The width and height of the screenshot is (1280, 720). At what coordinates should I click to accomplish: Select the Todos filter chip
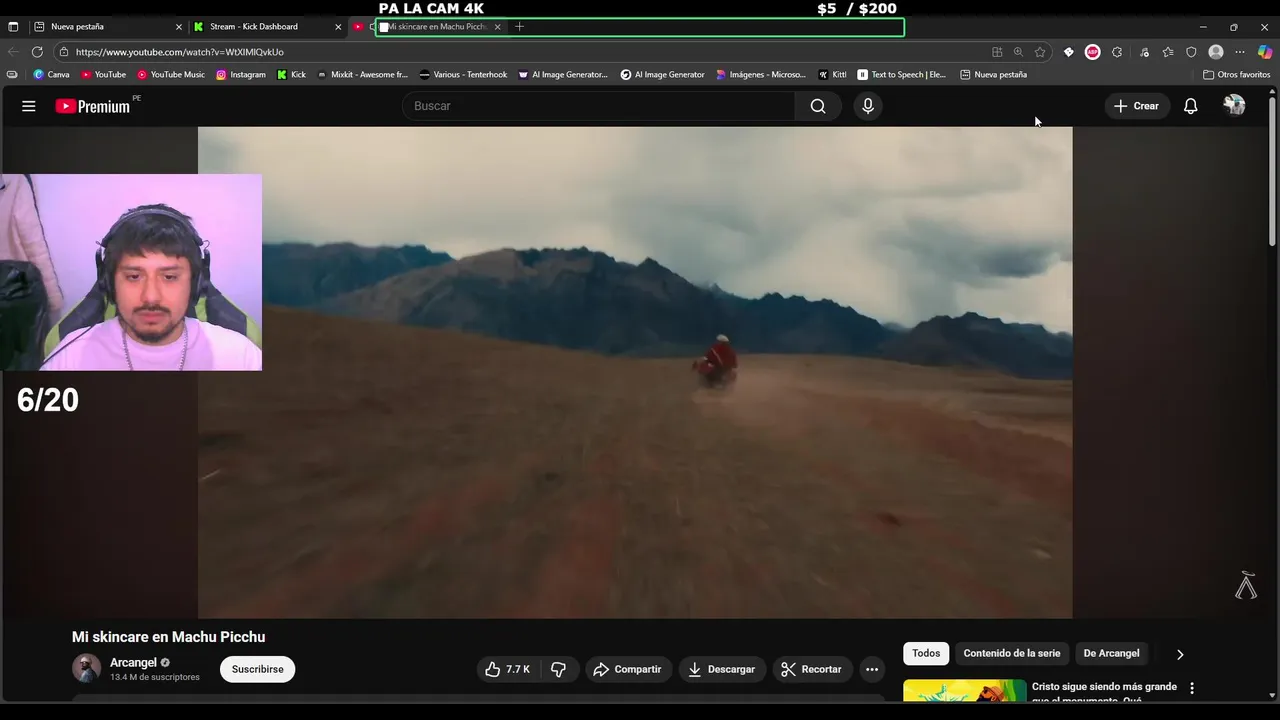point(926,654)
